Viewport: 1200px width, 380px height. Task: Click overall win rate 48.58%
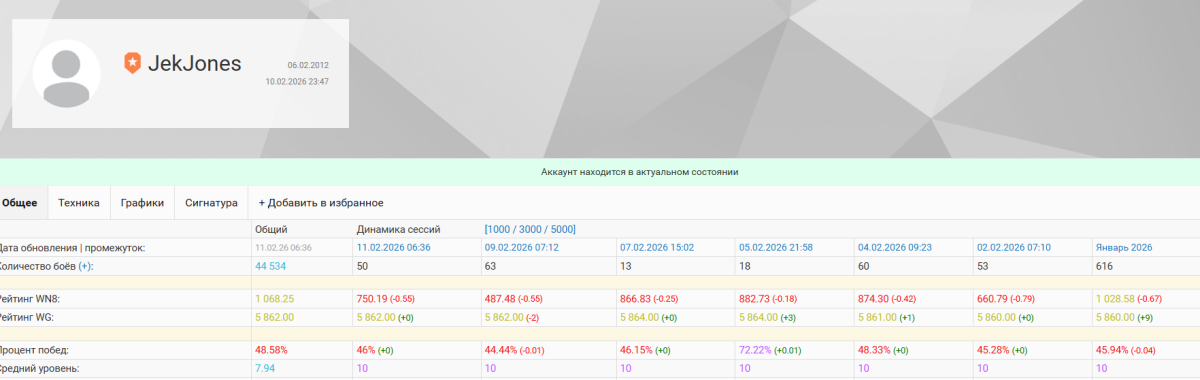coord(271,350)
